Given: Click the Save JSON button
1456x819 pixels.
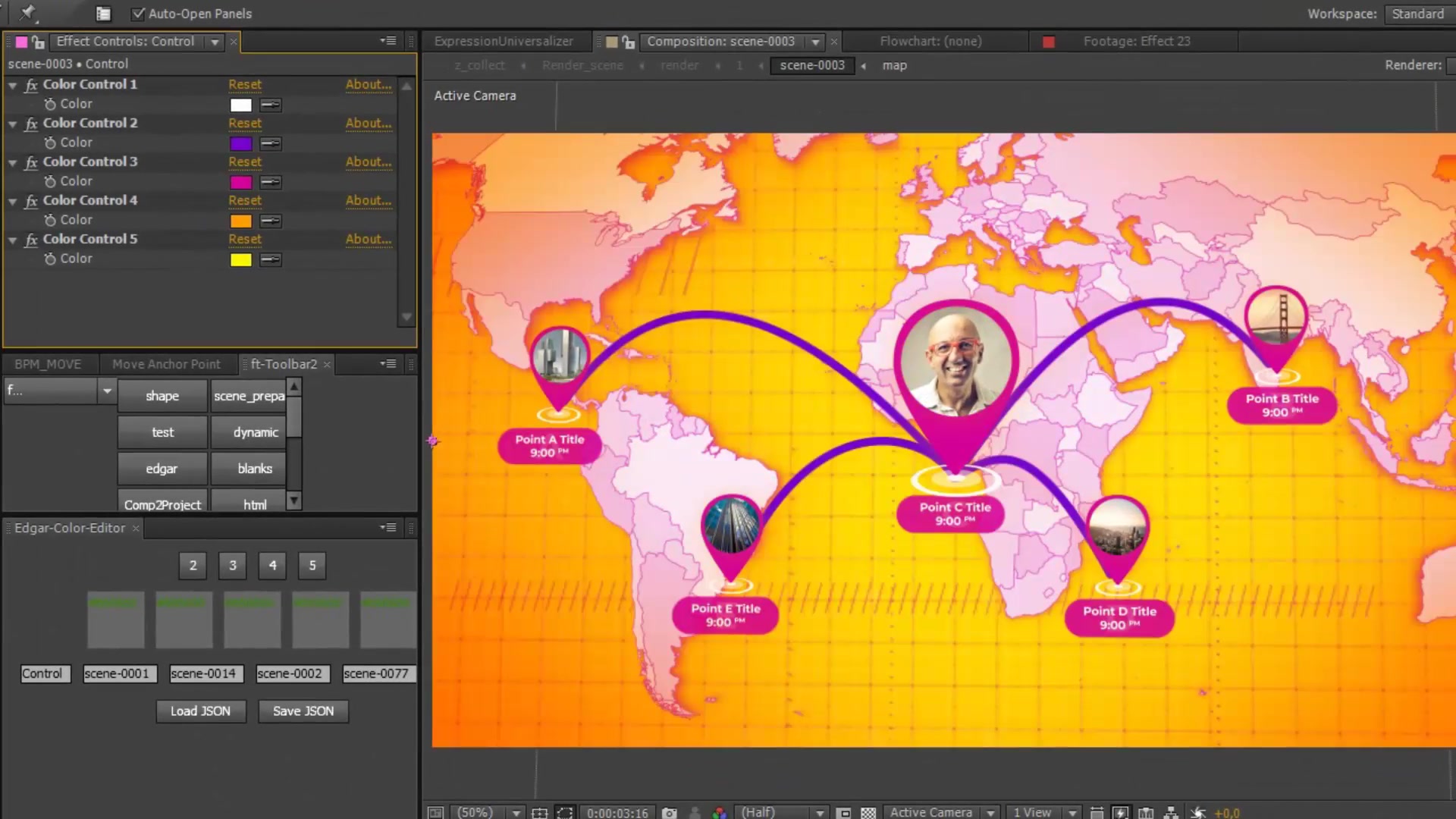Looking at the screenshot, I should tap(303, 711).
